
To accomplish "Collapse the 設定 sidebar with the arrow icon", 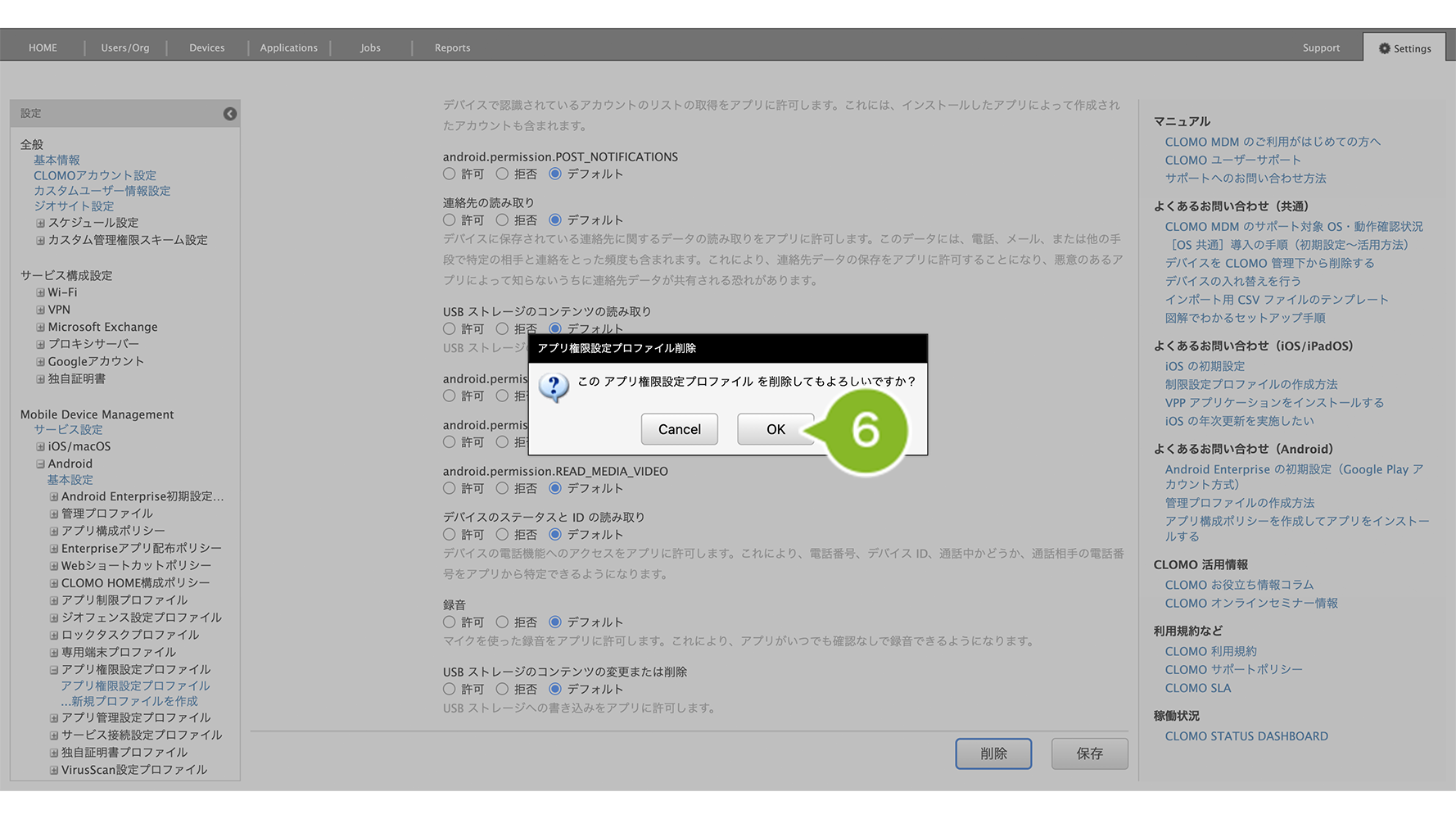I will click(x=230, y=114).
